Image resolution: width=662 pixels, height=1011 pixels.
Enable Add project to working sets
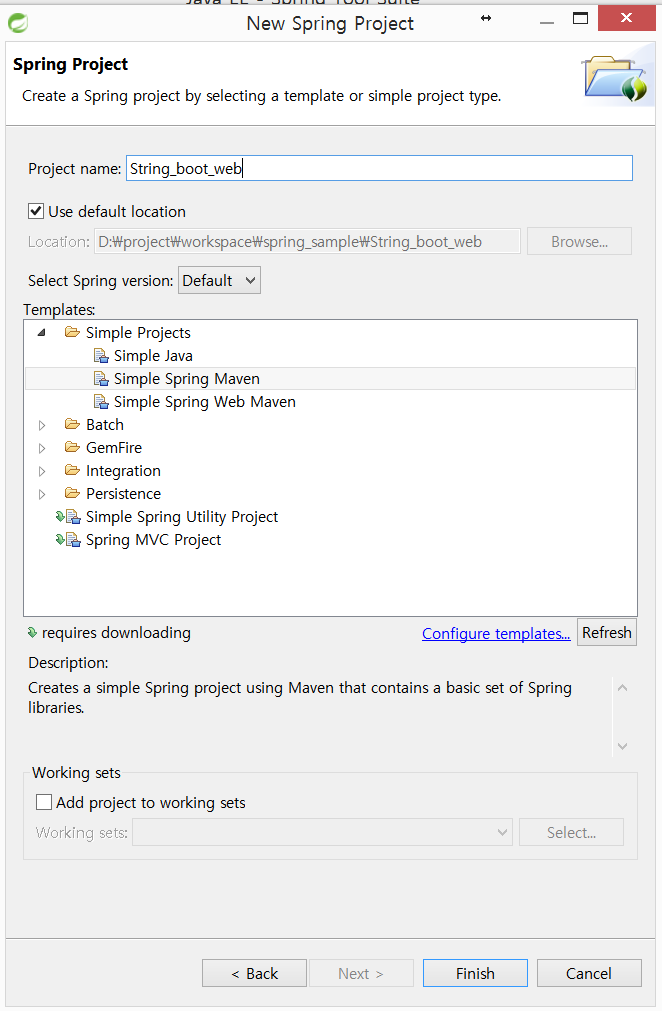44,802
